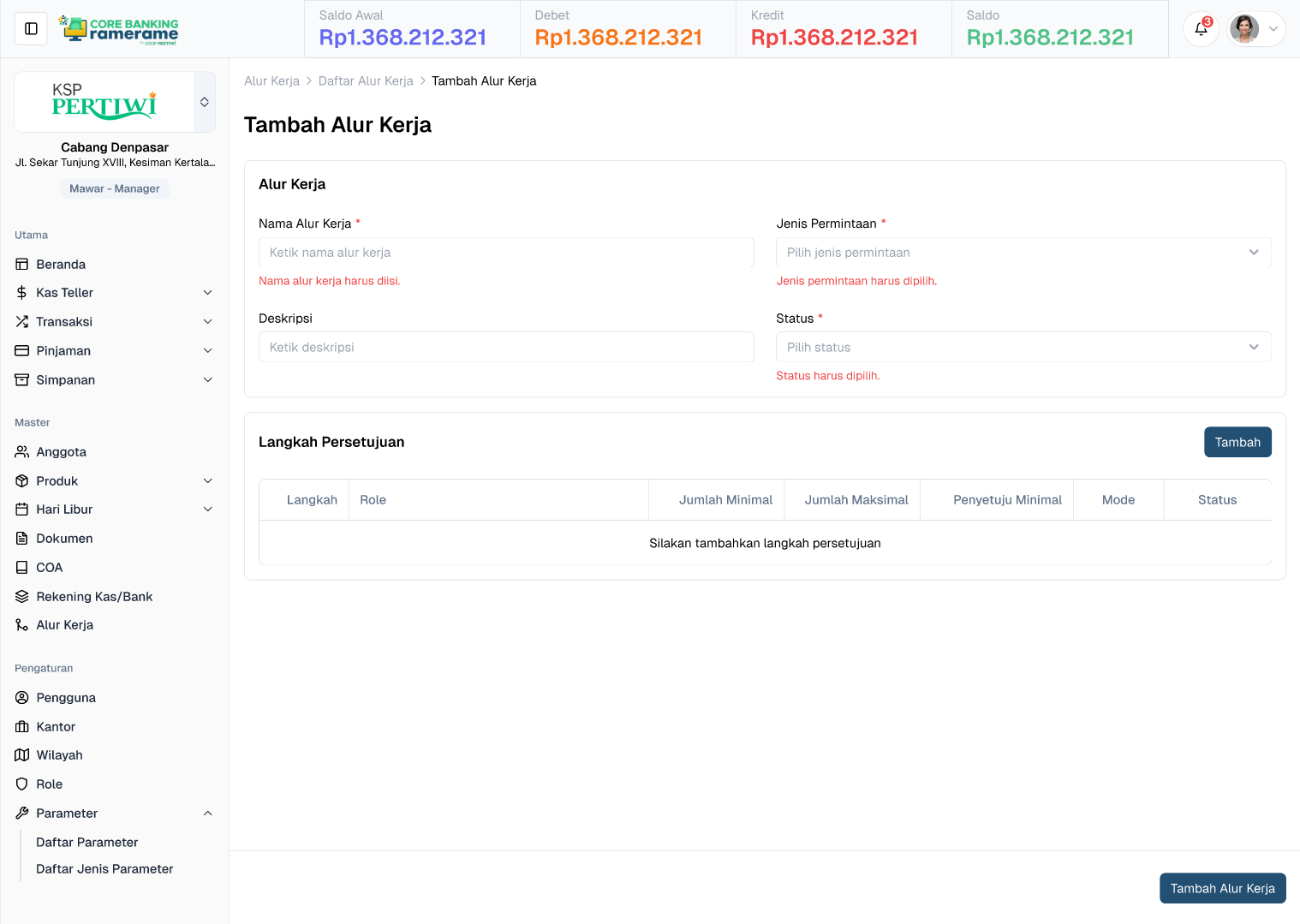The width and height of the screenshot is (1300, 924).
Task: Select the Rekening Kas/Bank layers icon
Action: tap(21, 596)
